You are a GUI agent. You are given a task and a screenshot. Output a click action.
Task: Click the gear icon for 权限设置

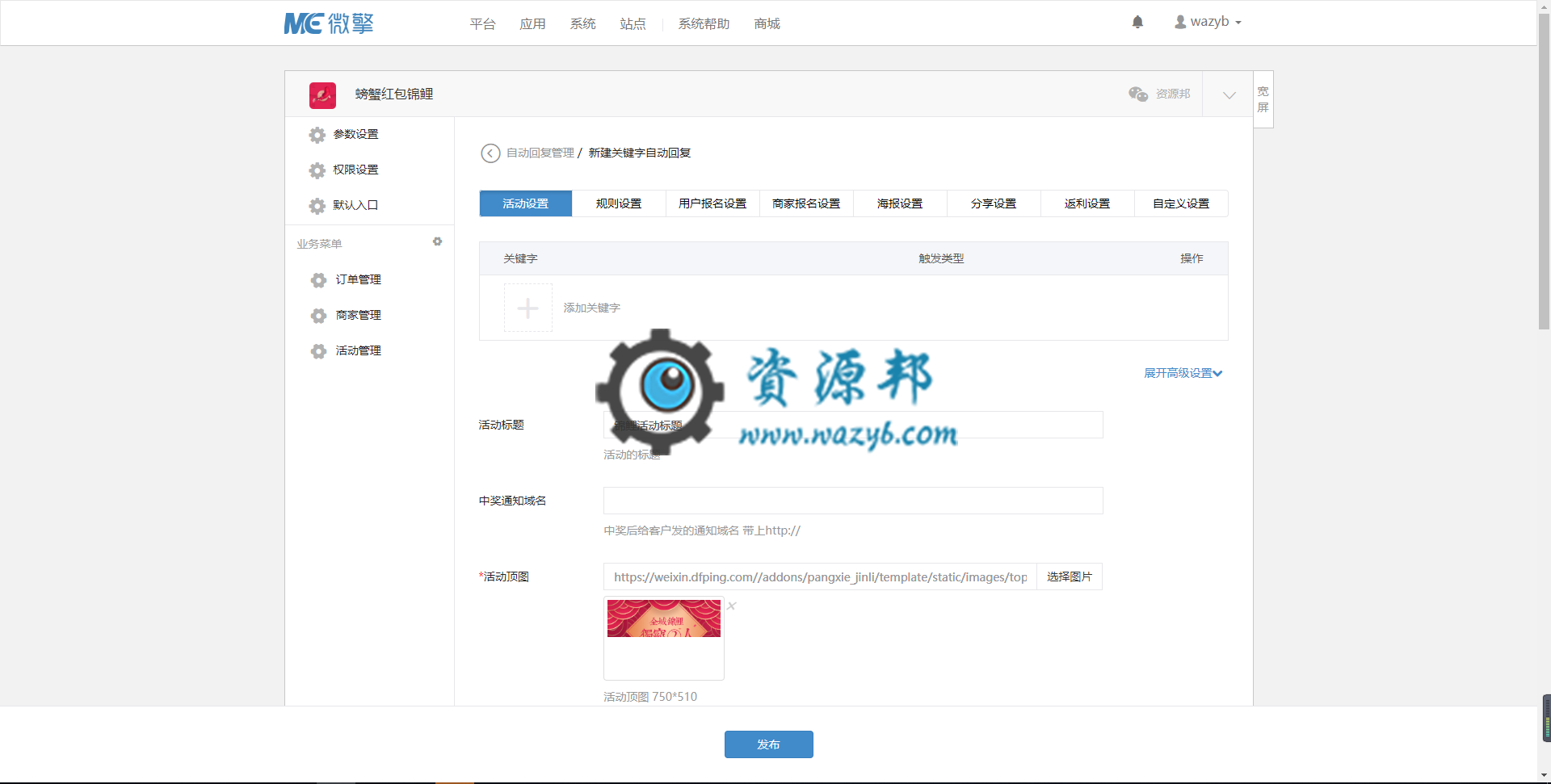coord(317,170)
